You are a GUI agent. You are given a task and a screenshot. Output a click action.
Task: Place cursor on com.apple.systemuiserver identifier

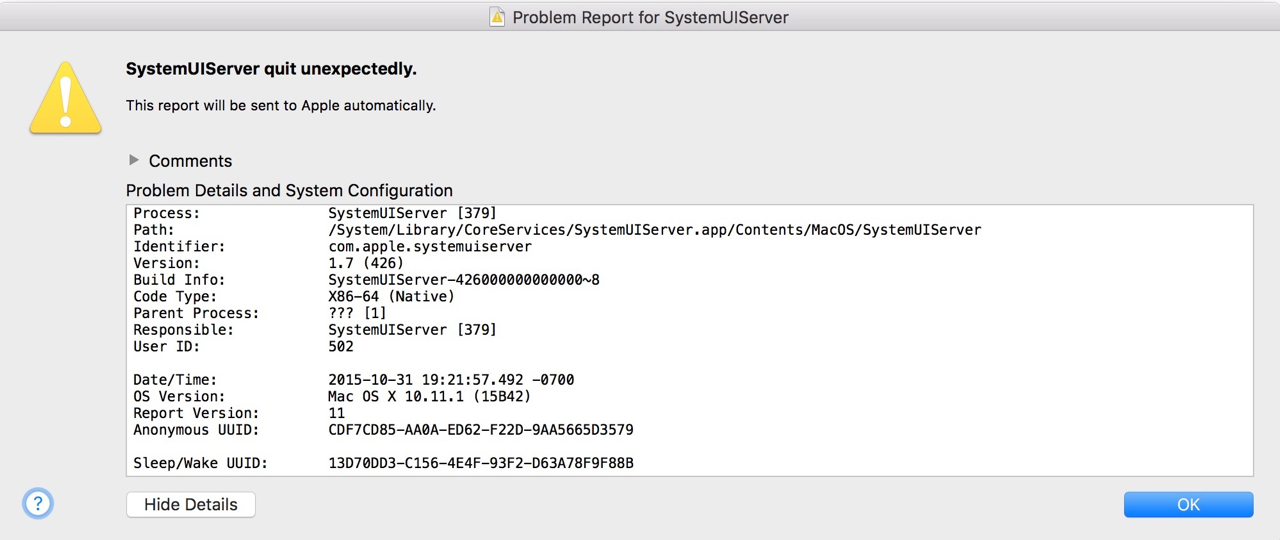coord(430,246)
